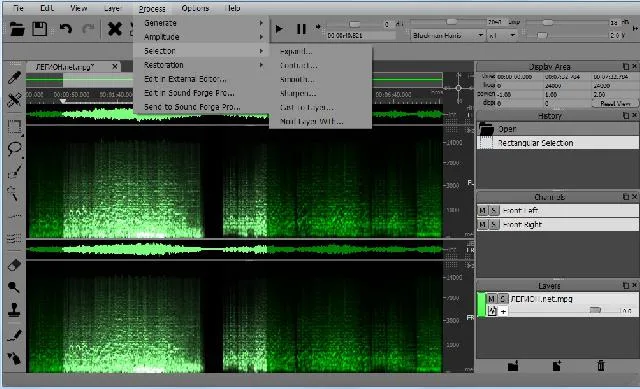
Task: Select the Brush selection tool
Action: click(14, 172)
